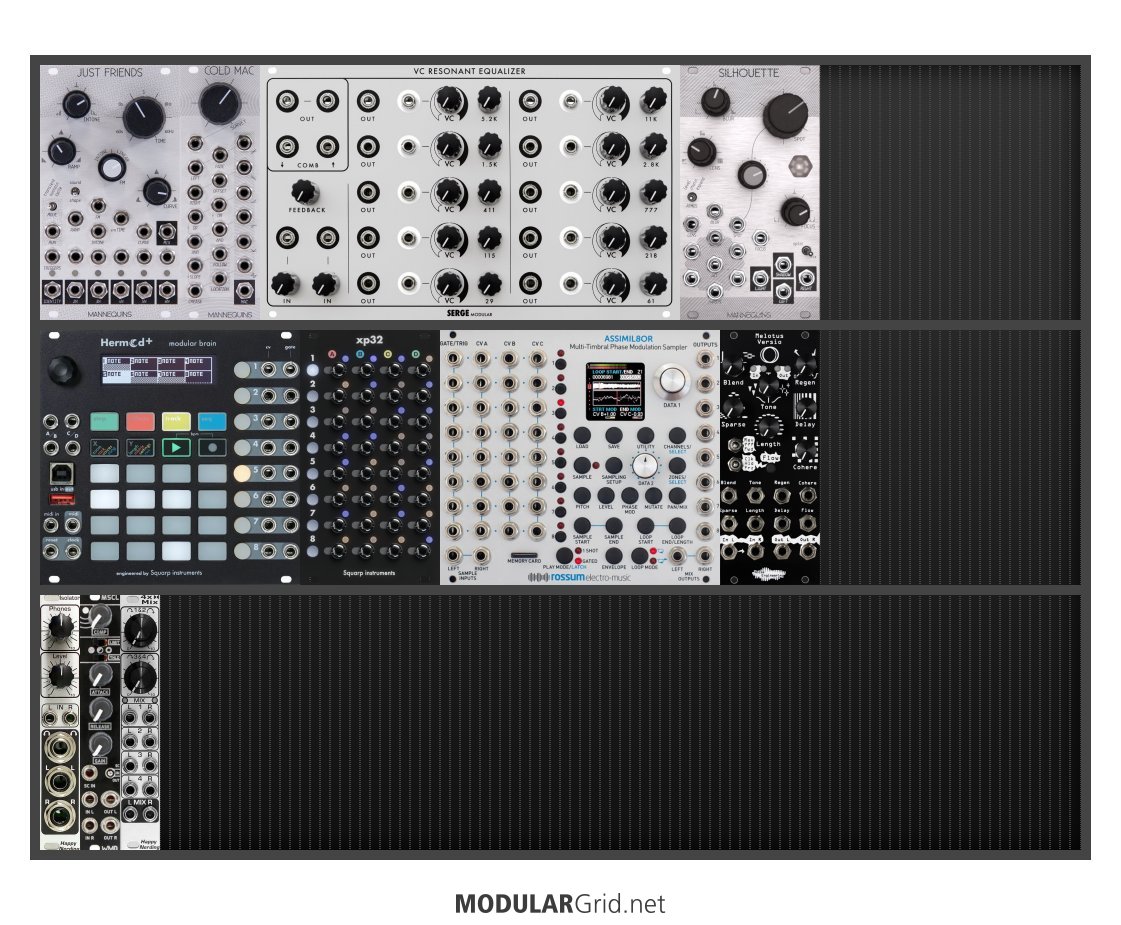Click the INTONE knob on Just Friends
The height and width of the screenshot is (925, 1121).
(76, 104)
